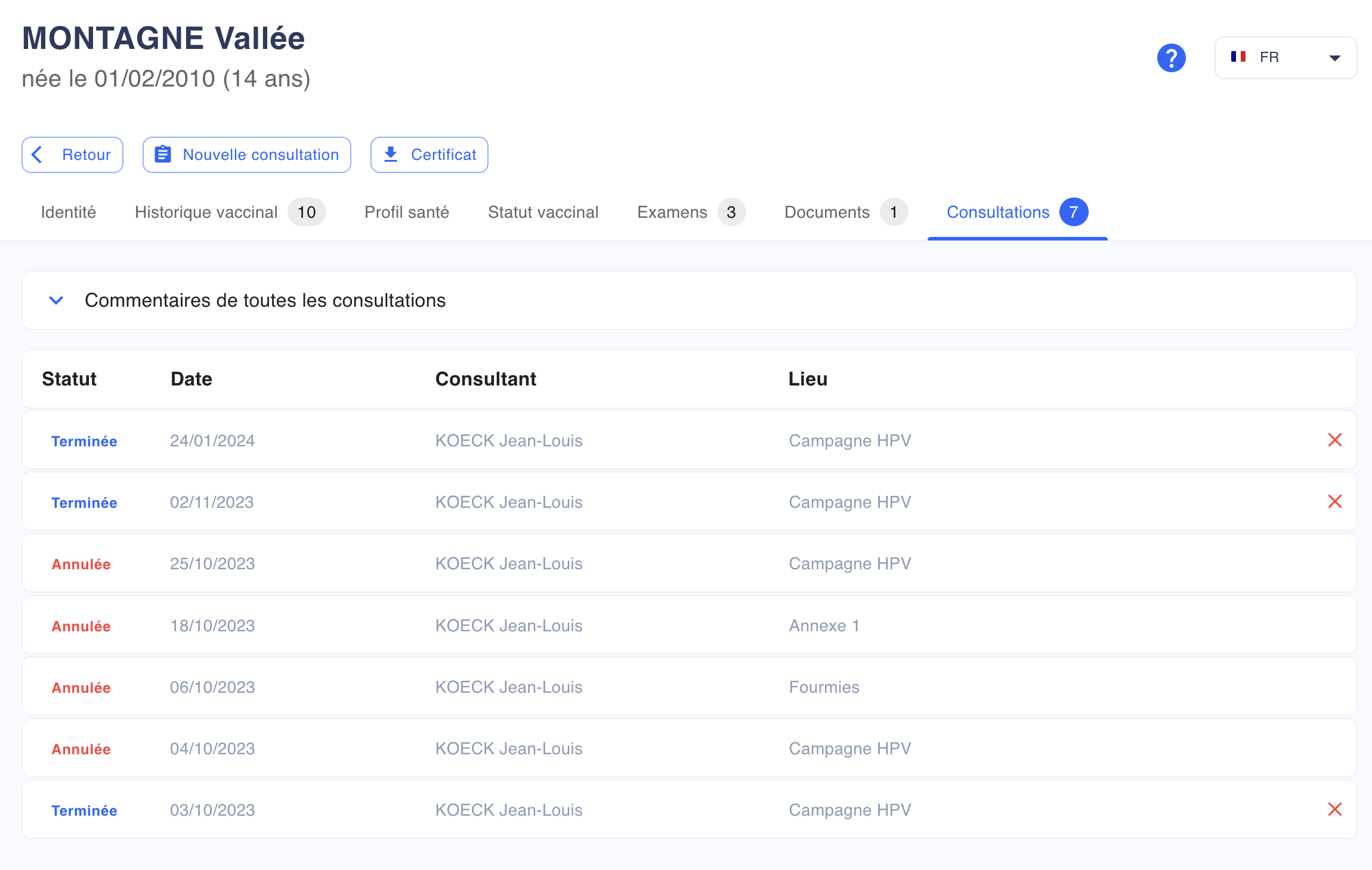Click the French flag icon
Screen dimensions: 1372x870
(x=1238, y=57)
